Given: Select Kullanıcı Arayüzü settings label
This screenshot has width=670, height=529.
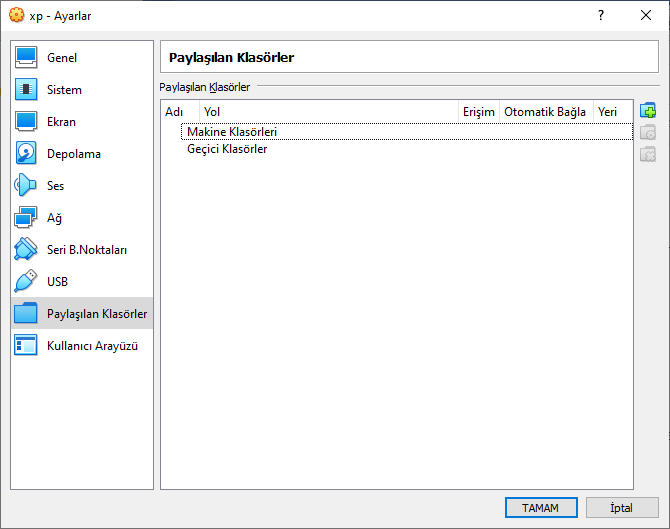Looking at the screenshot, I should [92, 346].
